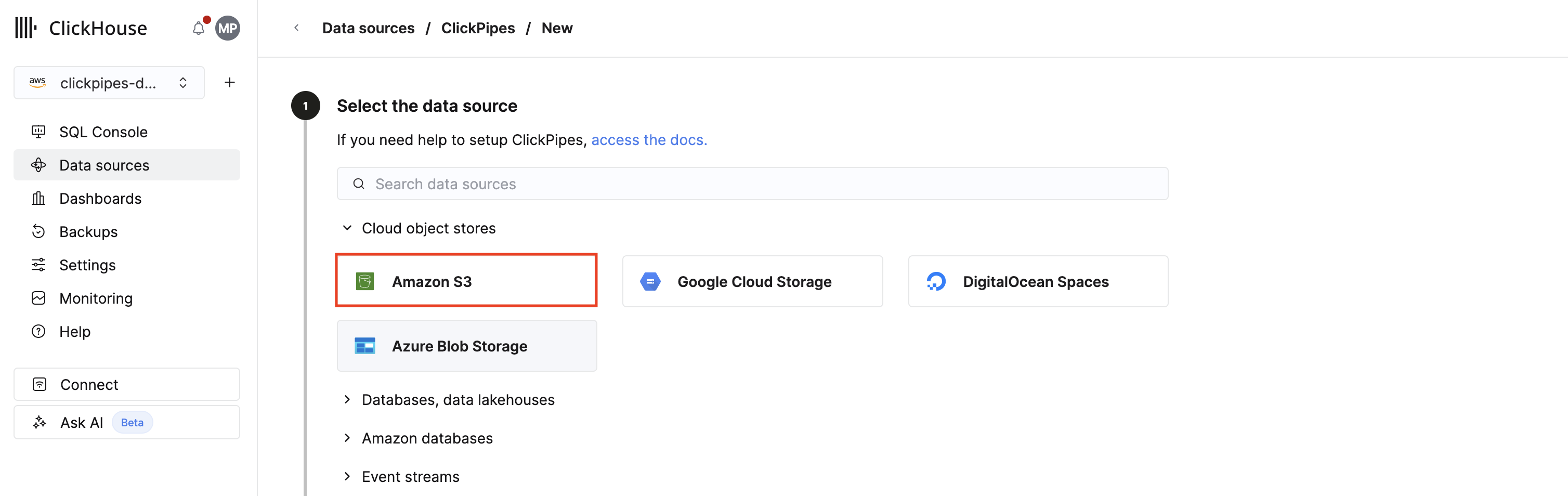Open the clickpipes service selector dropdown
This screenshot has width=1568, height=496.
[109, 83]
